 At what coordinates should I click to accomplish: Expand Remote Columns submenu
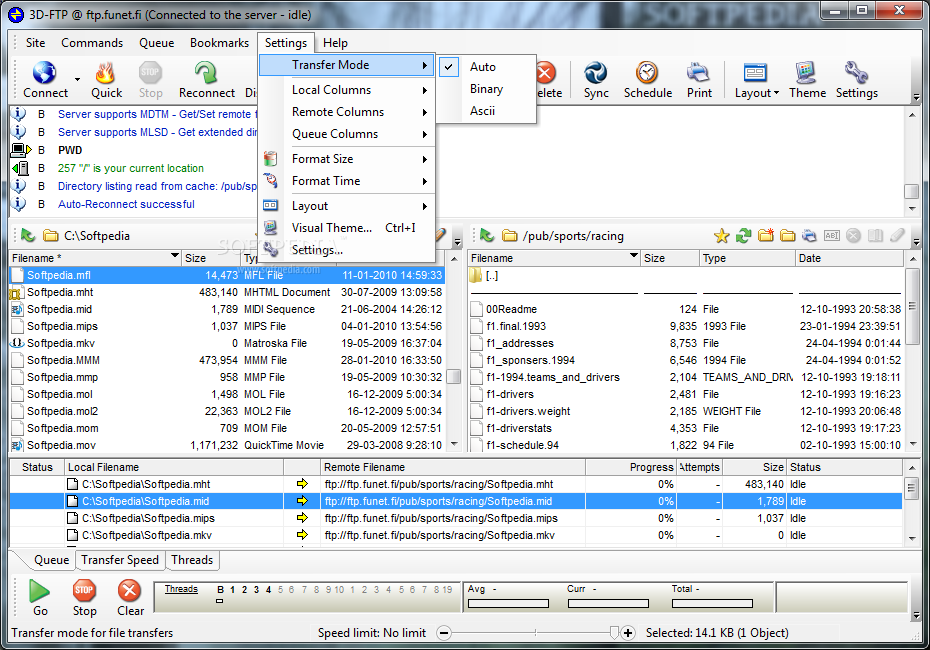[x=347, y=112]
